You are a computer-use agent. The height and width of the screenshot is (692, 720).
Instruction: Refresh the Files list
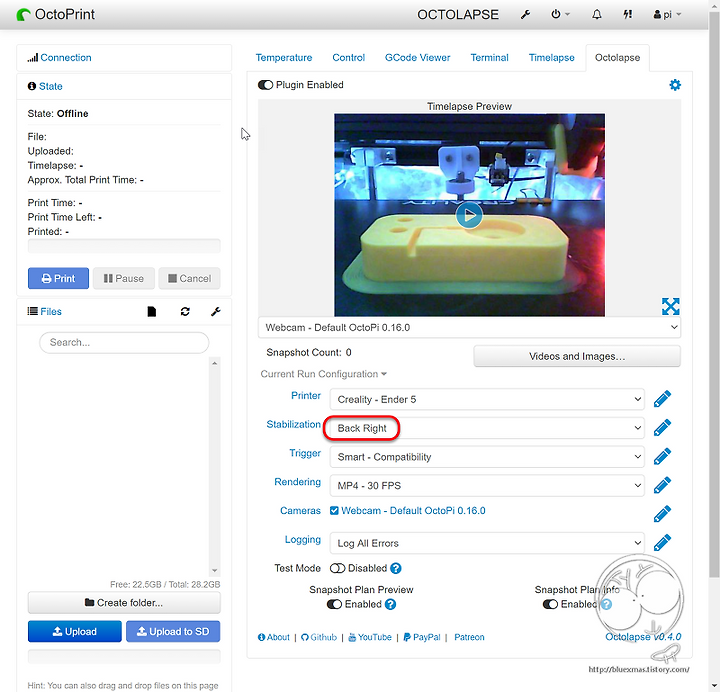tap(185, 312)
